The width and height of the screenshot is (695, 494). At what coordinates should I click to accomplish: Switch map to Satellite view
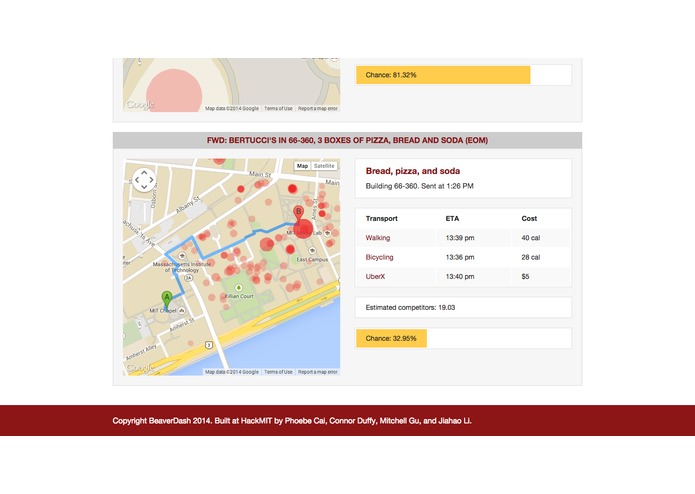pos(324,166)
